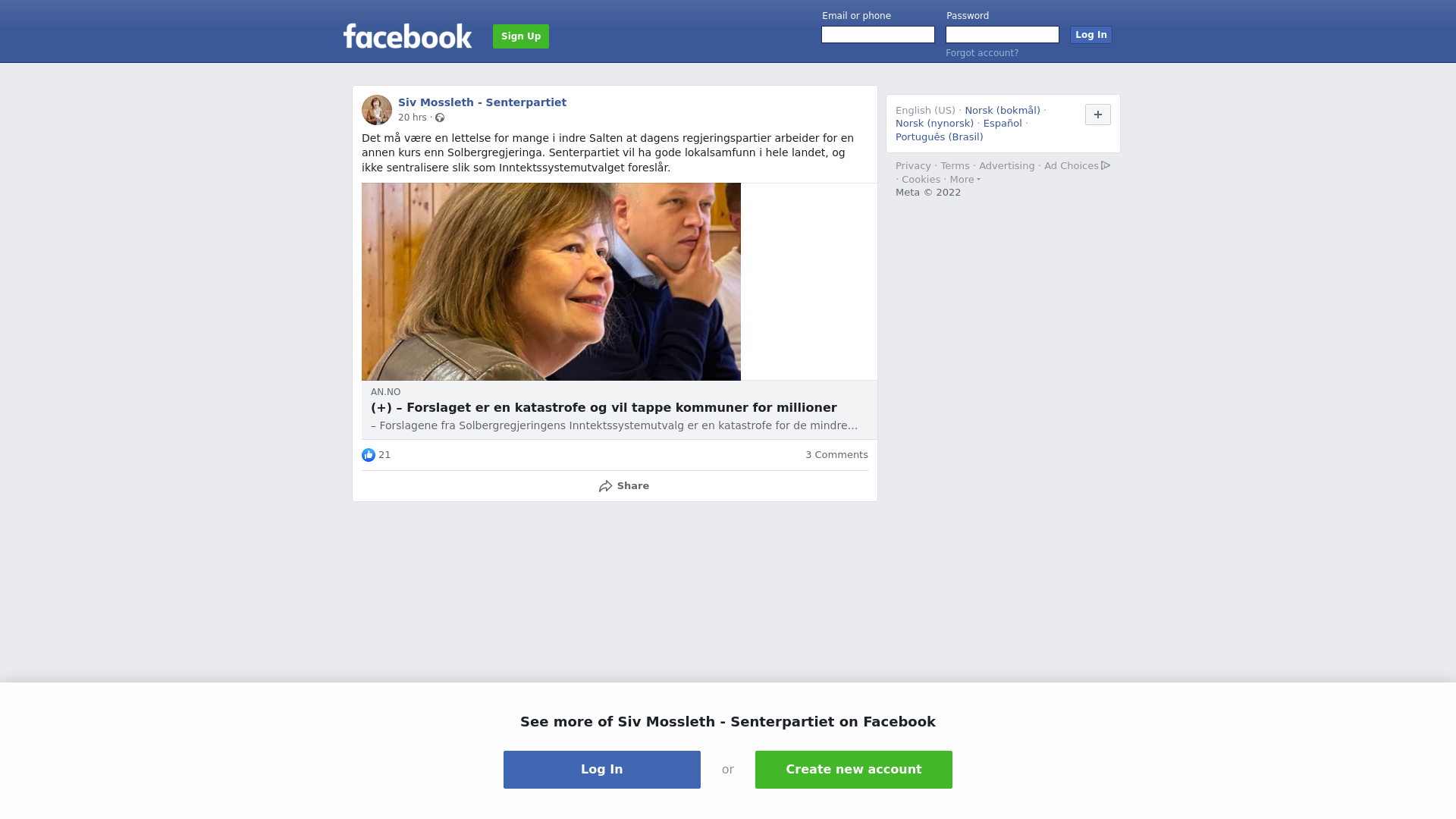Select Português (Brasil) language

939,137
